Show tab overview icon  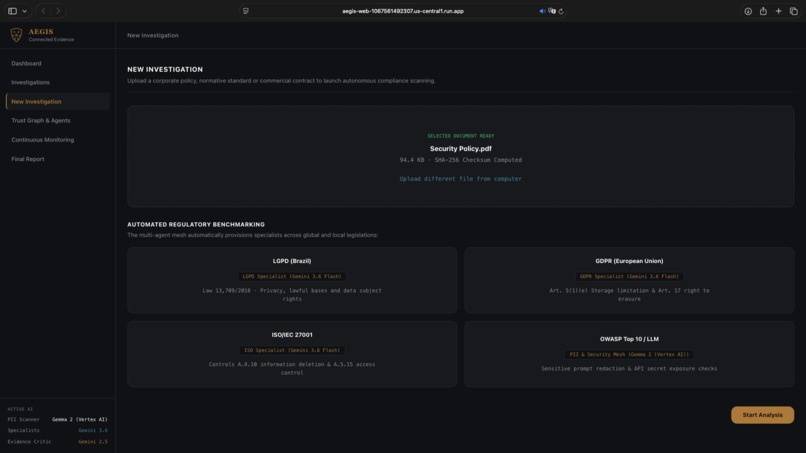[794, 11]
